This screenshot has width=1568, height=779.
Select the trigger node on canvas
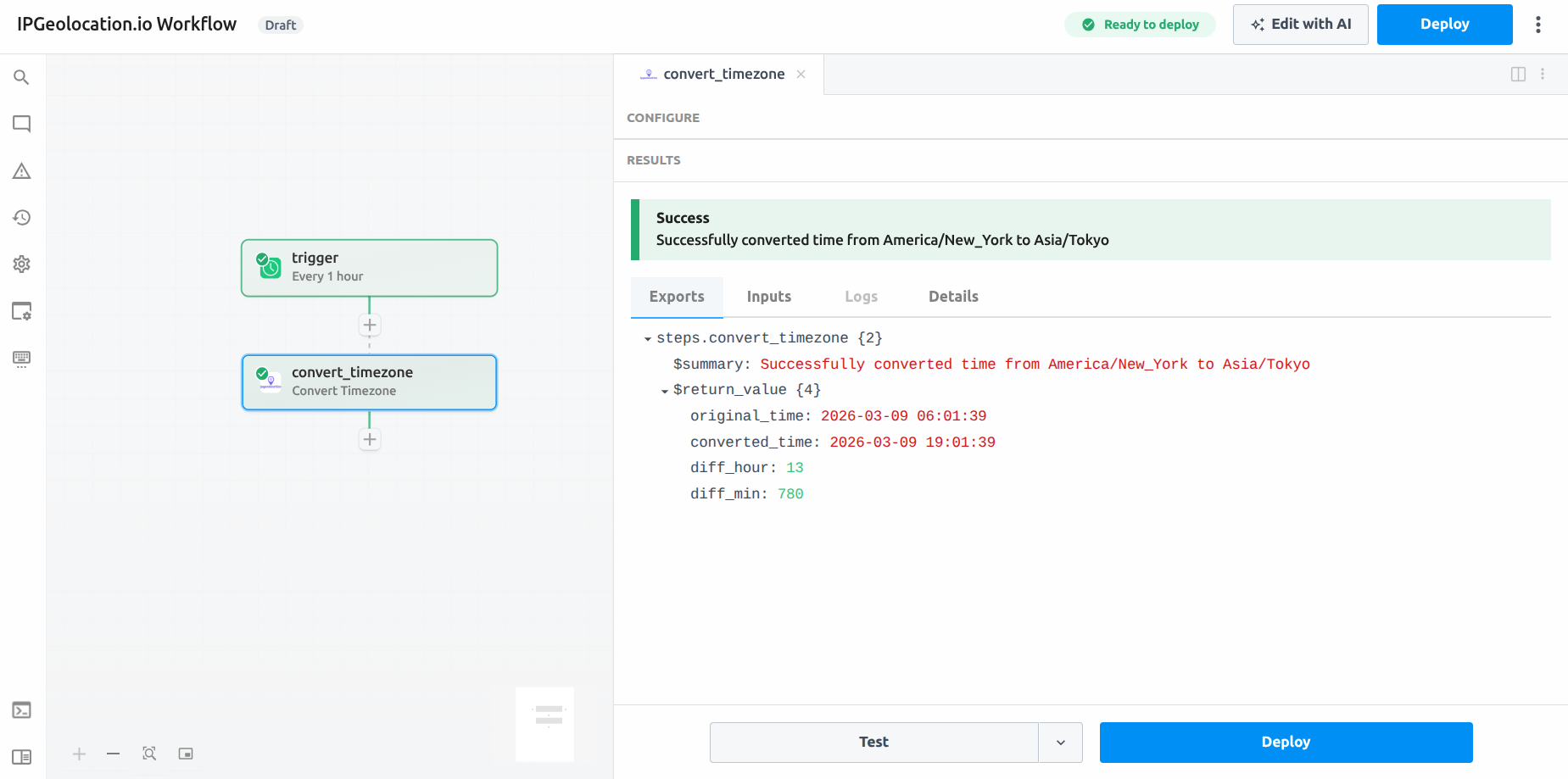point(369,268)
